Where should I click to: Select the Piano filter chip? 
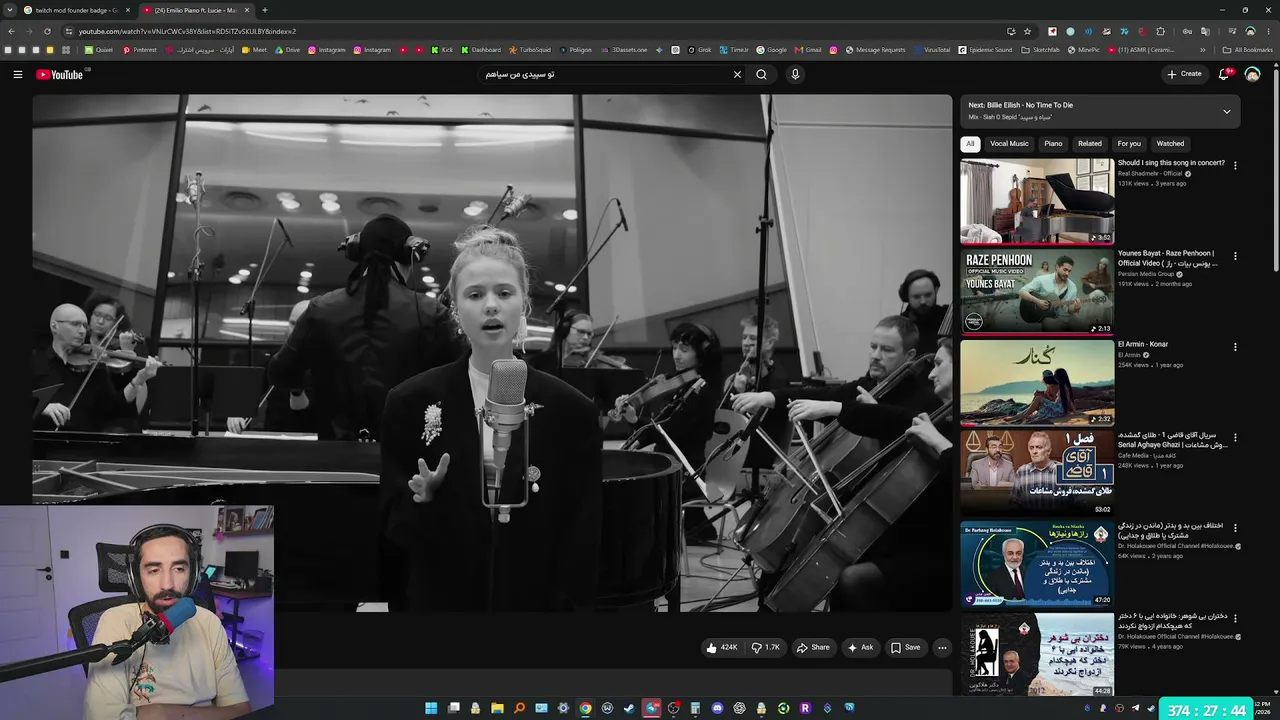pos(1053,144)
